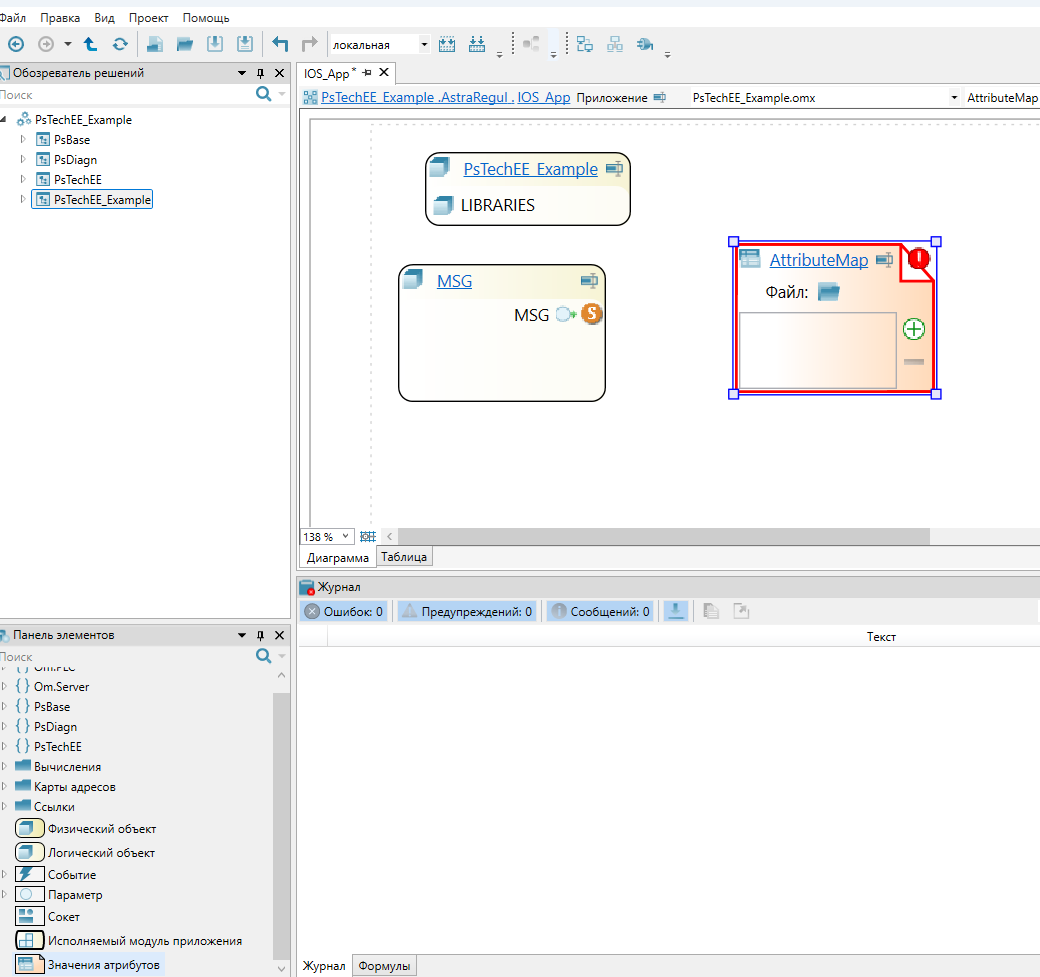Image resolution: width=1040 pixels, height=977 pixels.
Task: Open the Проект menu
Action: point(148,18)
